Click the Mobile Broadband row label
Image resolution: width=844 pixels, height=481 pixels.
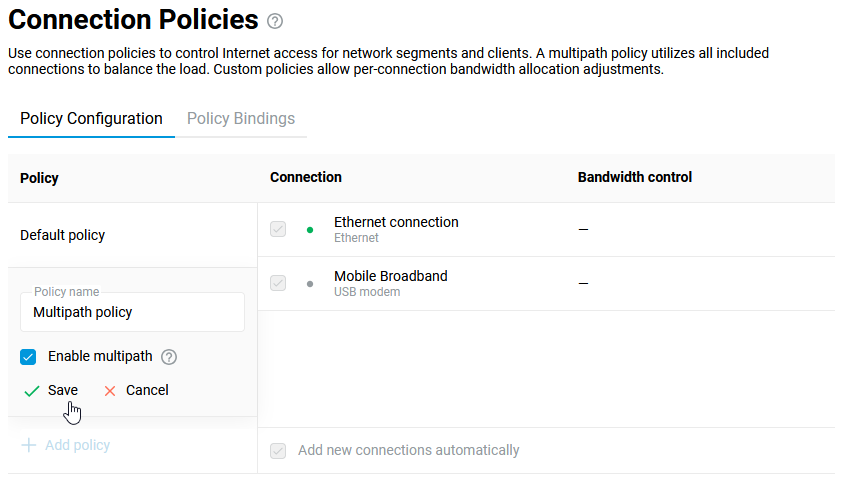coord(390,277)
